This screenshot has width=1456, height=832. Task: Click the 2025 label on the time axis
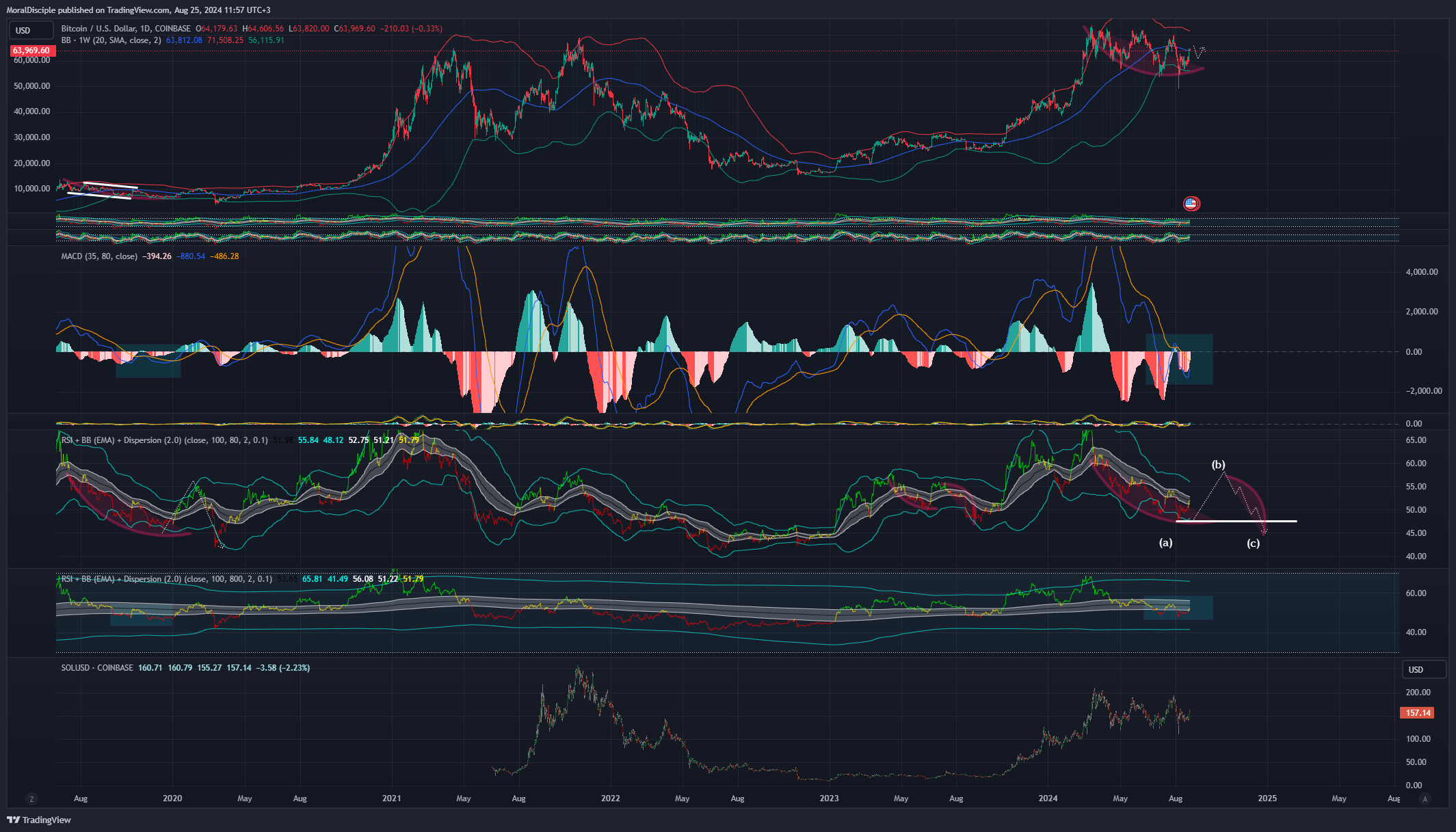coord(1267,799)
